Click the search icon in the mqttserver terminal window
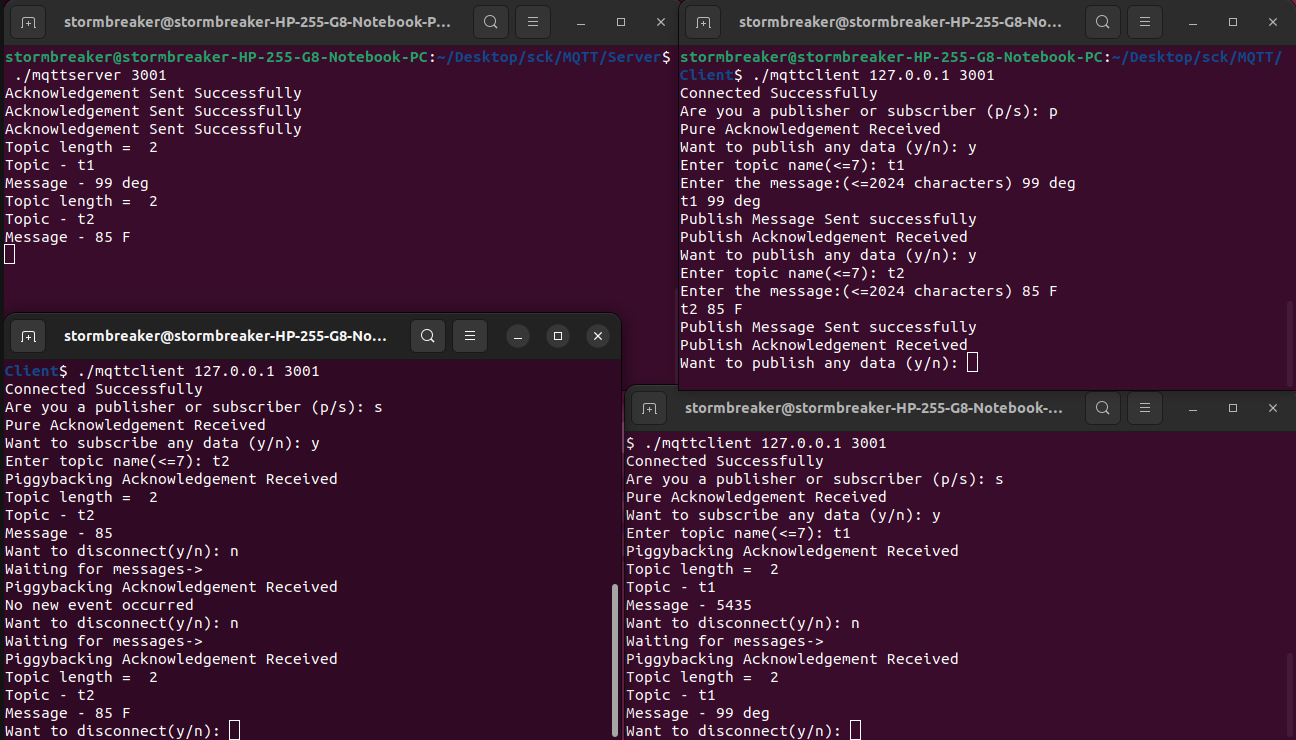Screen dimensions: 1296x740 490,21
